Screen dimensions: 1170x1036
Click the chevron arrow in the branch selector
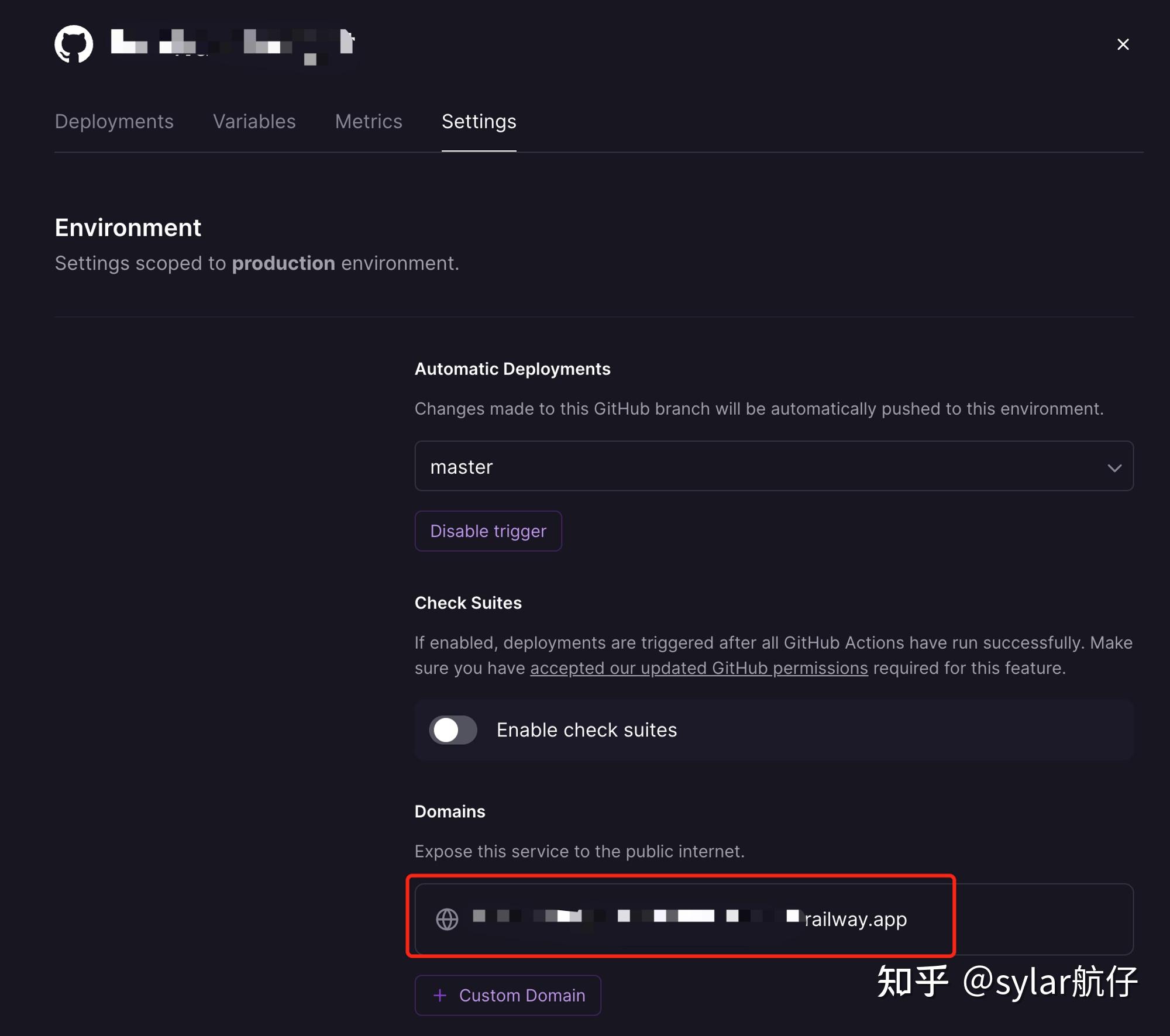click(1114, 468)
